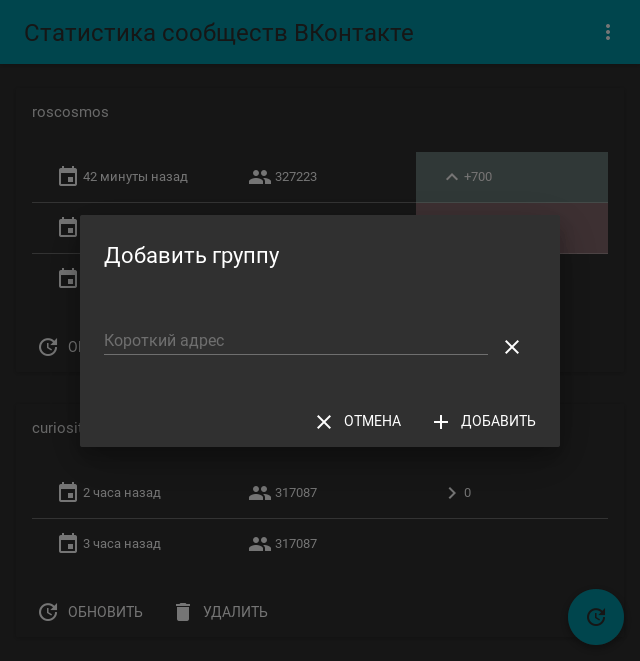640x661 pixels.
Task: Click the 2 часа назад timestamp
Action: point(122,493)
